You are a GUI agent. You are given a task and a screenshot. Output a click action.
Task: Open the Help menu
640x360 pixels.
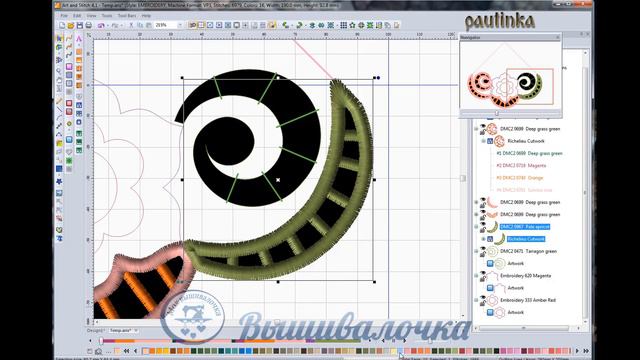[x=146, y=16]
